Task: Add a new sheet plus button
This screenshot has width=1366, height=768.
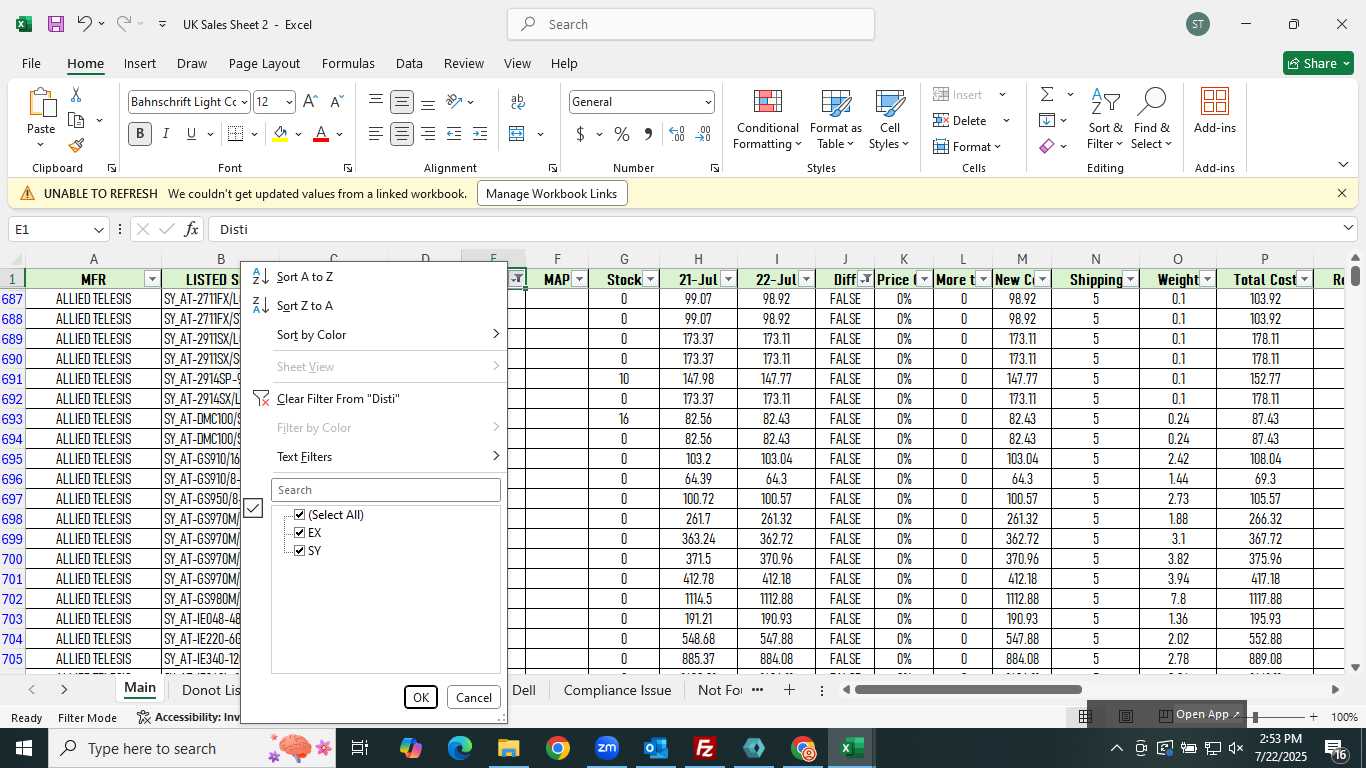Action: pyautogui.click(x=789, y=690)
